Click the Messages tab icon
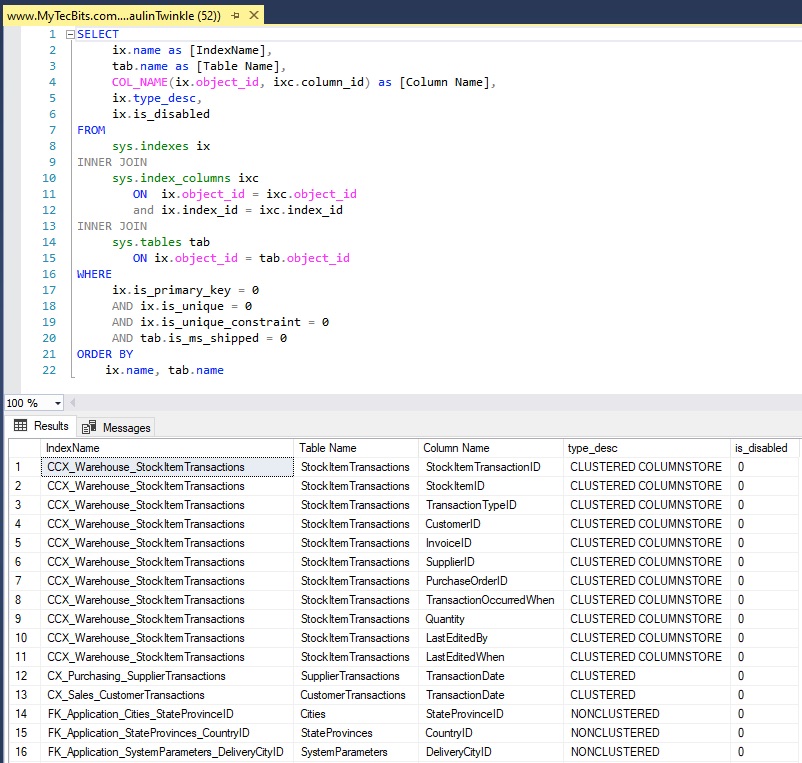The width and height of the screenshot is (802, 763). click(x=88, y=427)
